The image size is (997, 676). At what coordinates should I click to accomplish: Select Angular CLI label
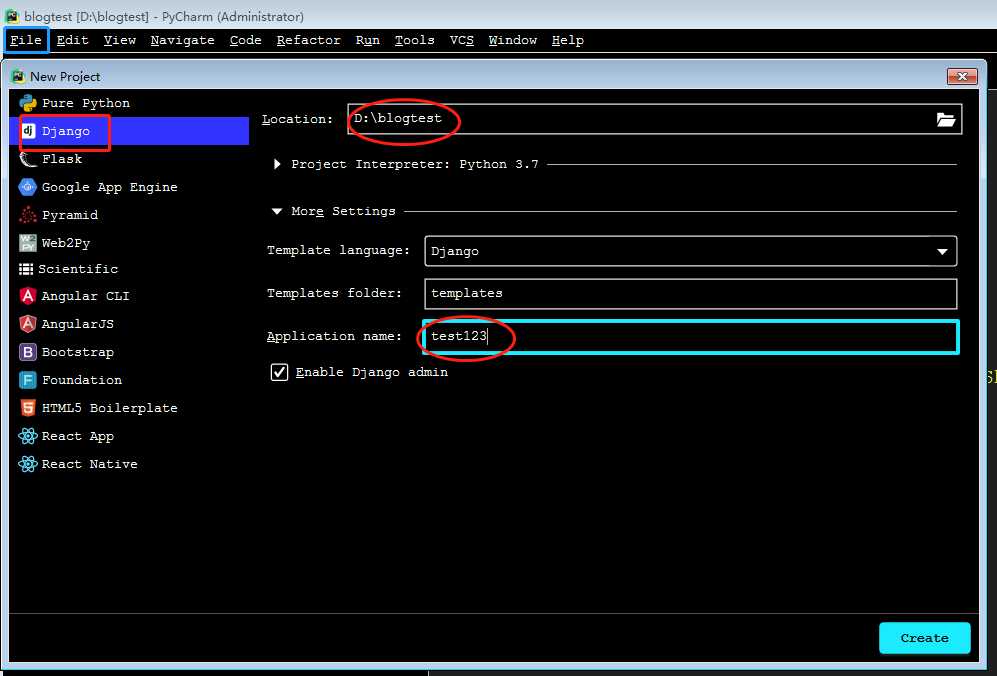pos(85,296)
